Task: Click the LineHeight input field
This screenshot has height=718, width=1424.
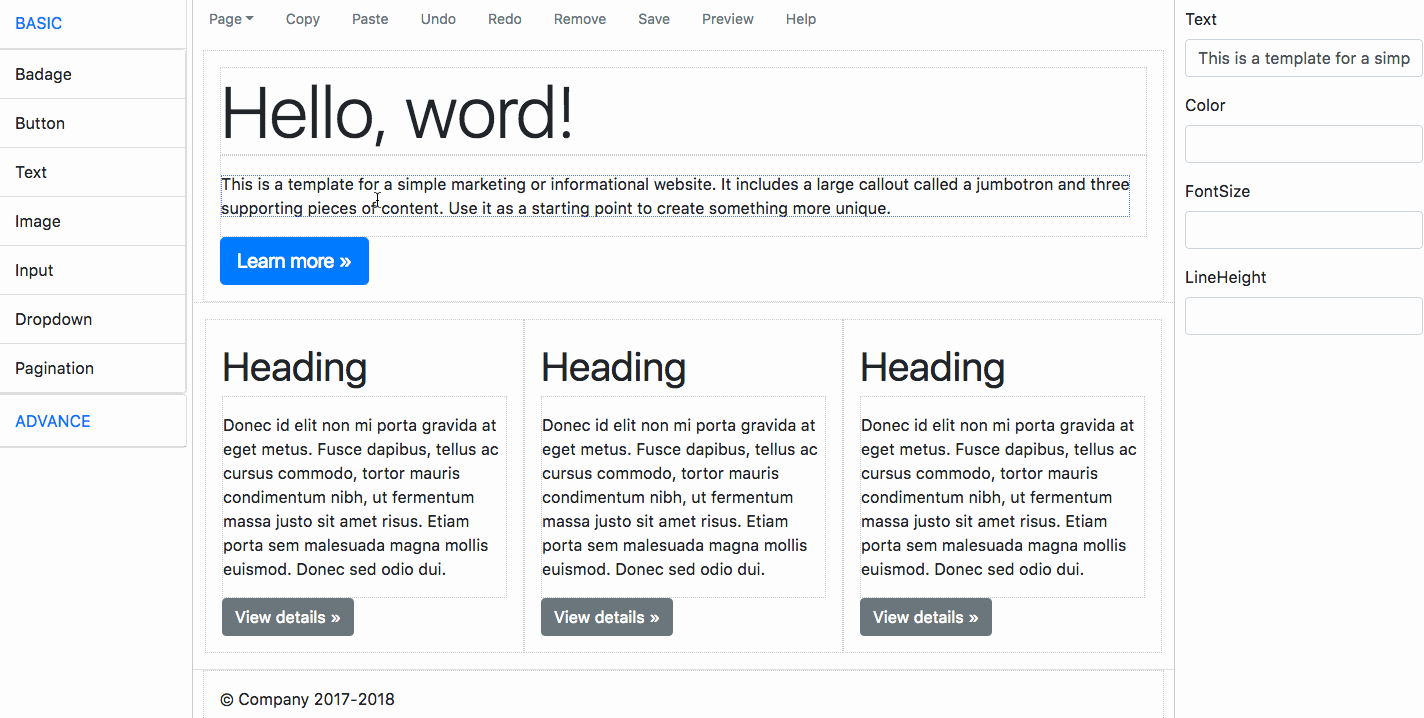Action: point(1303,316)
